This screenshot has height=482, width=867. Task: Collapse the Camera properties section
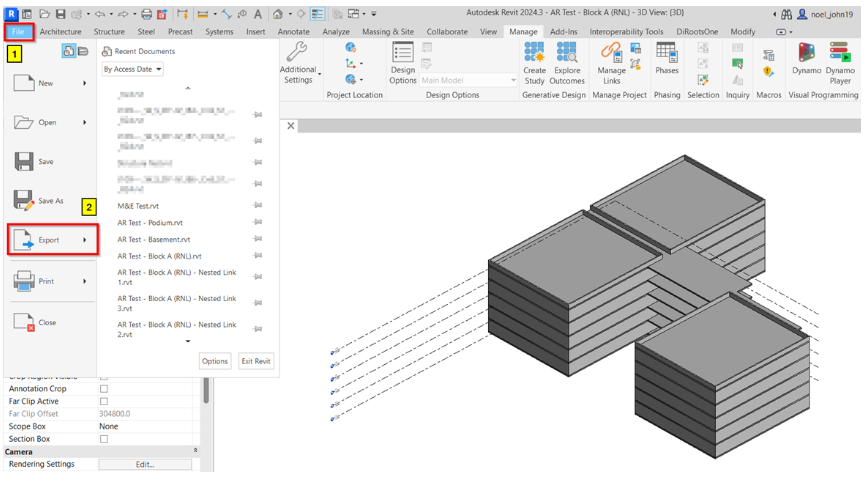[195, 451]
